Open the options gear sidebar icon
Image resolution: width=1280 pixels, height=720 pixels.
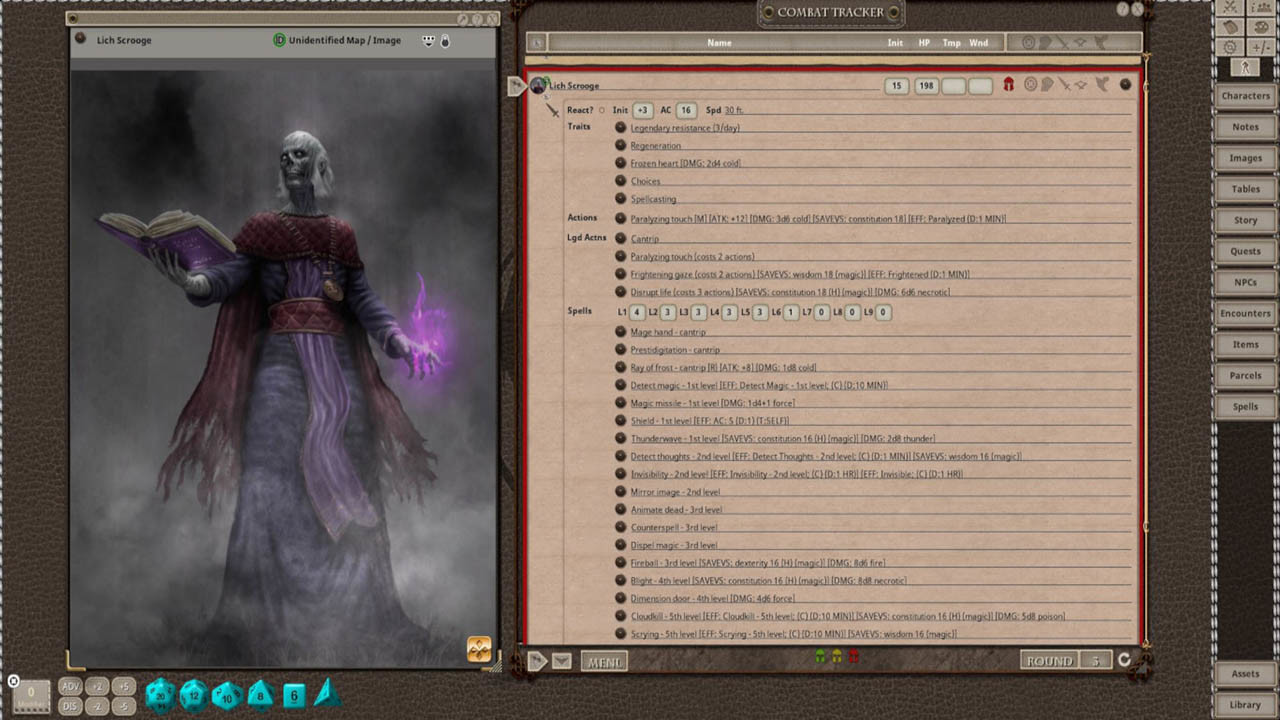(x=1231, y=47)
